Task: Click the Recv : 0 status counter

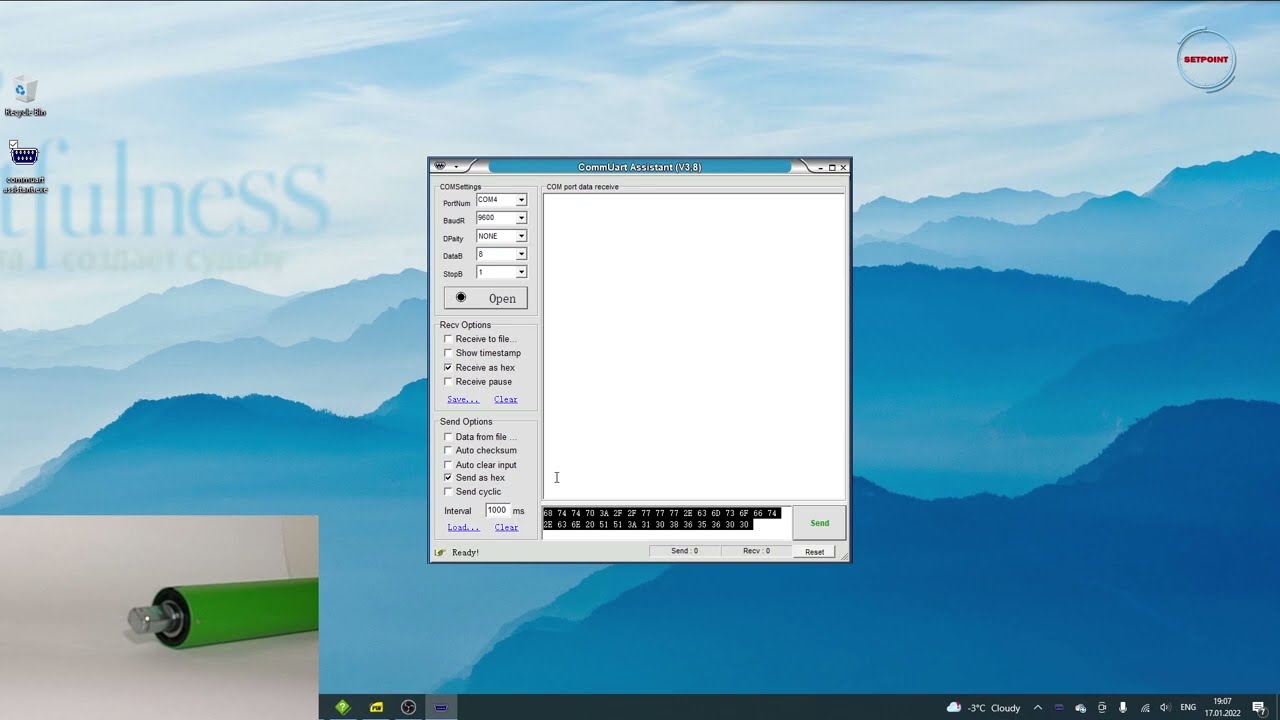Action: [756, 551]
